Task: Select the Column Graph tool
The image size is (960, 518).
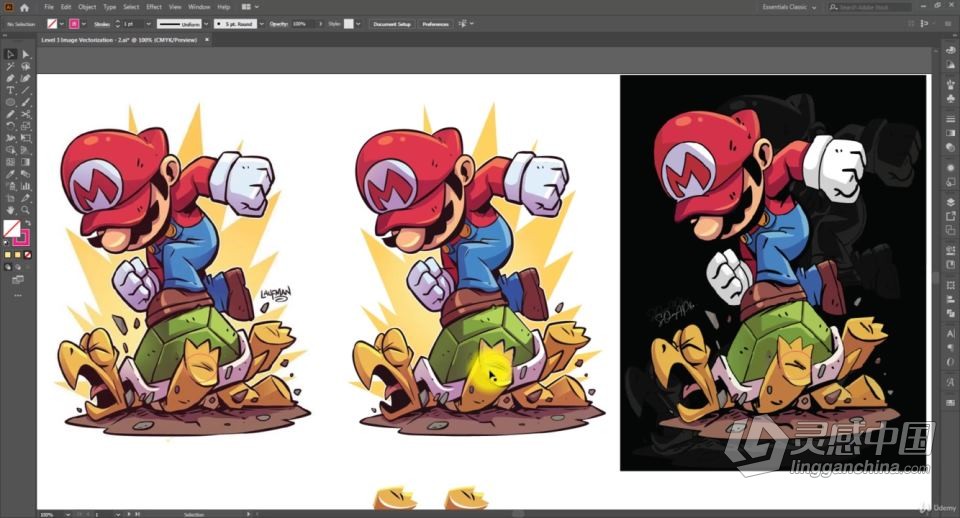Action: point(26,186)
